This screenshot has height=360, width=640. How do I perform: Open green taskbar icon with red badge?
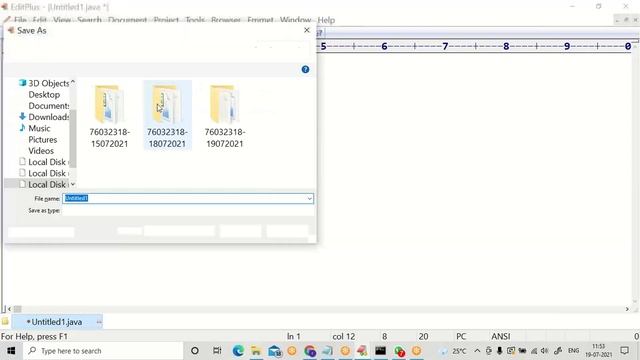point(399,351)
